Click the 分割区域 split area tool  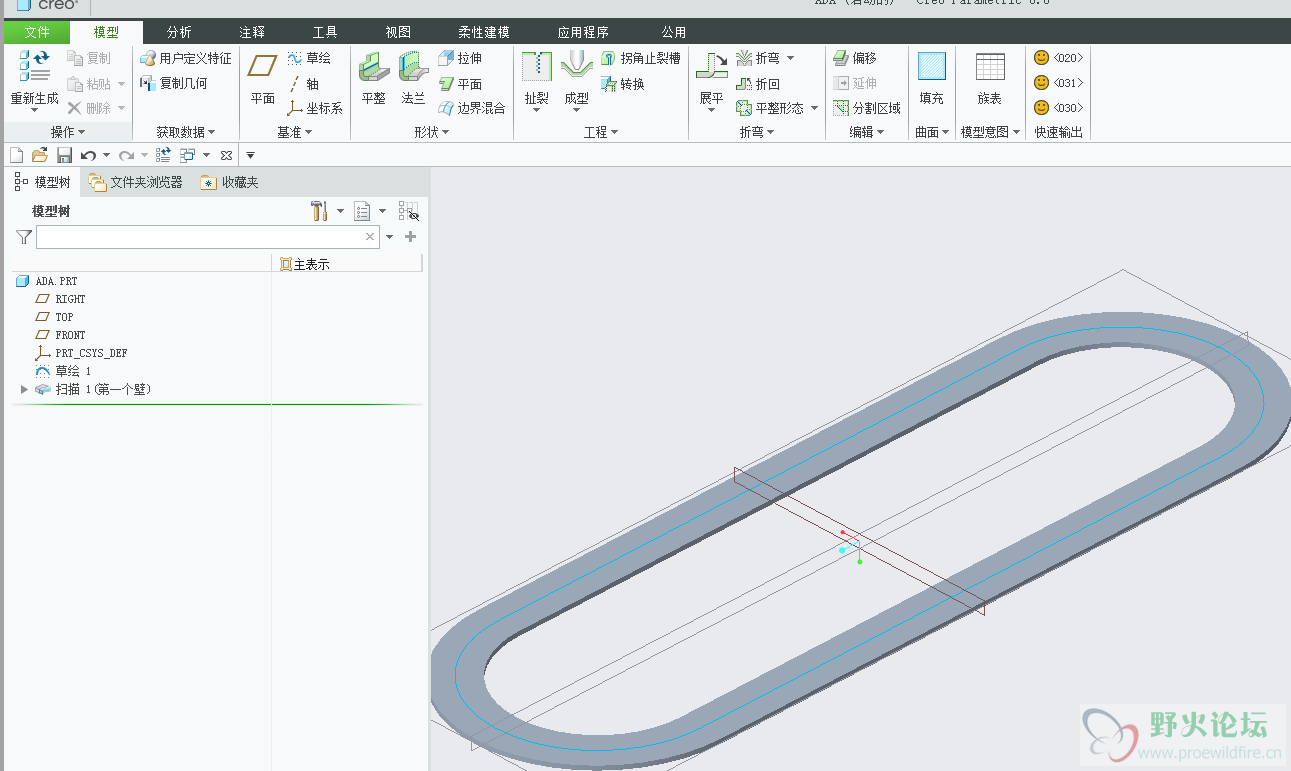[867, 108]
